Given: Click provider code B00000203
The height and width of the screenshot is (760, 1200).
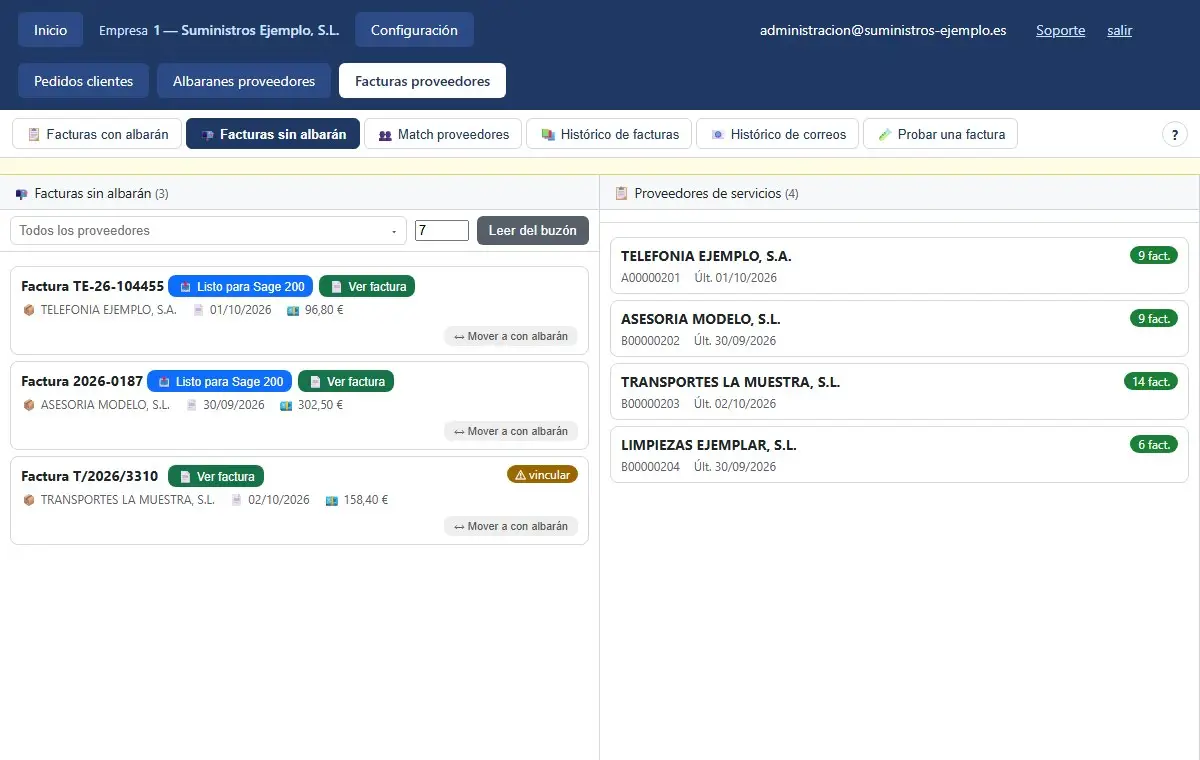Looking at the screenshot, I should tap(650, 404).
